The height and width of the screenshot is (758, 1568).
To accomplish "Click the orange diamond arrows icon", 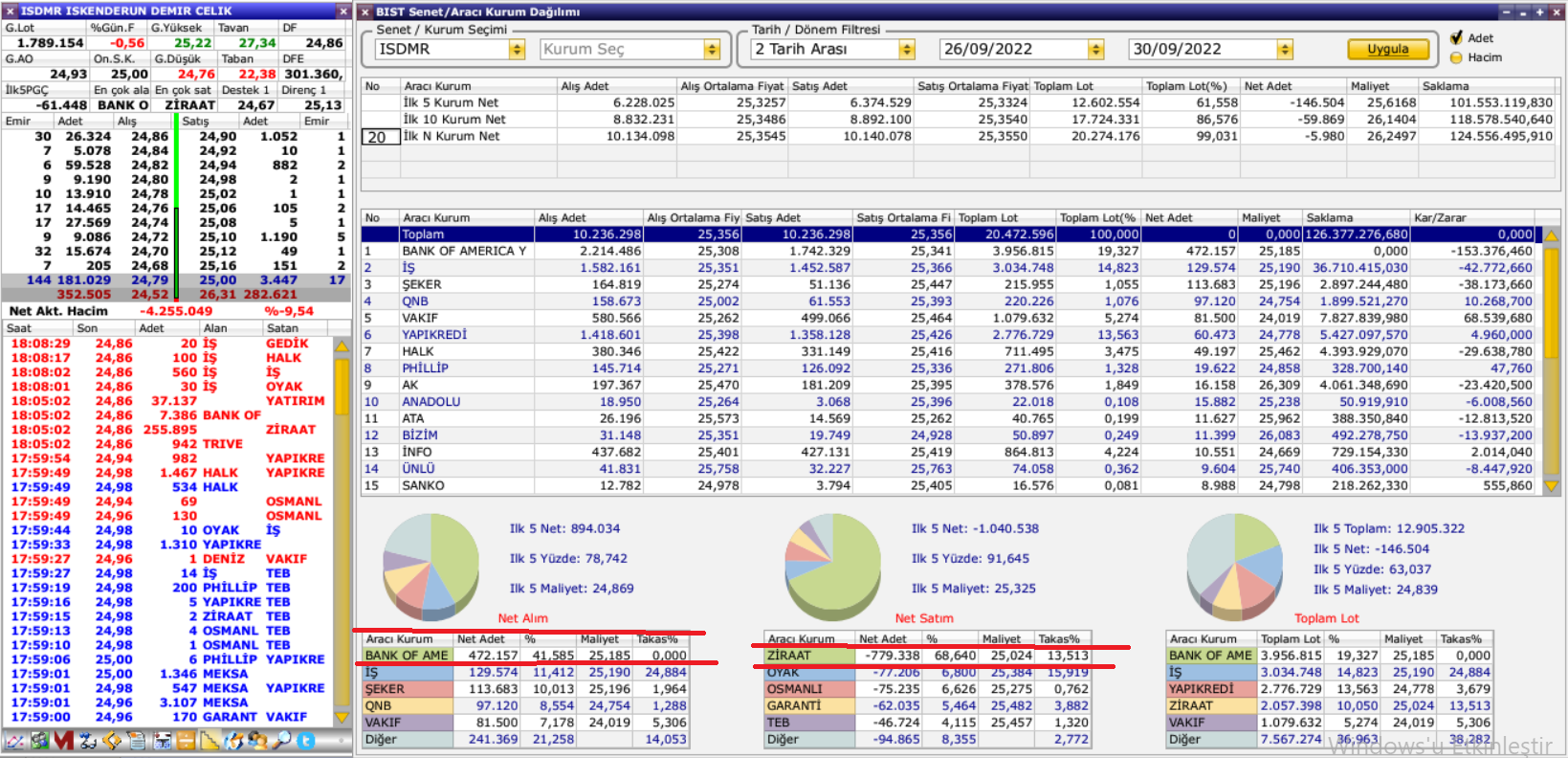I will pos(112,740).
